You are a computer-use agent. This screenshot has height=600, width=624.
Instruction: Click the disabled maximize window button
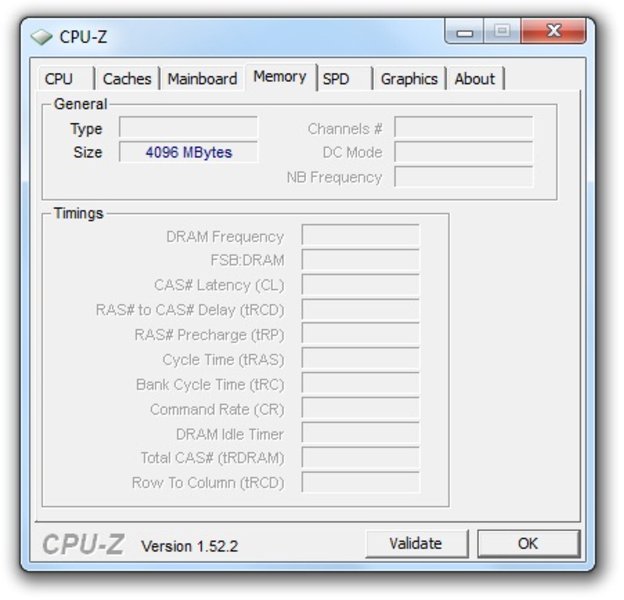click(x=503, y=31)
